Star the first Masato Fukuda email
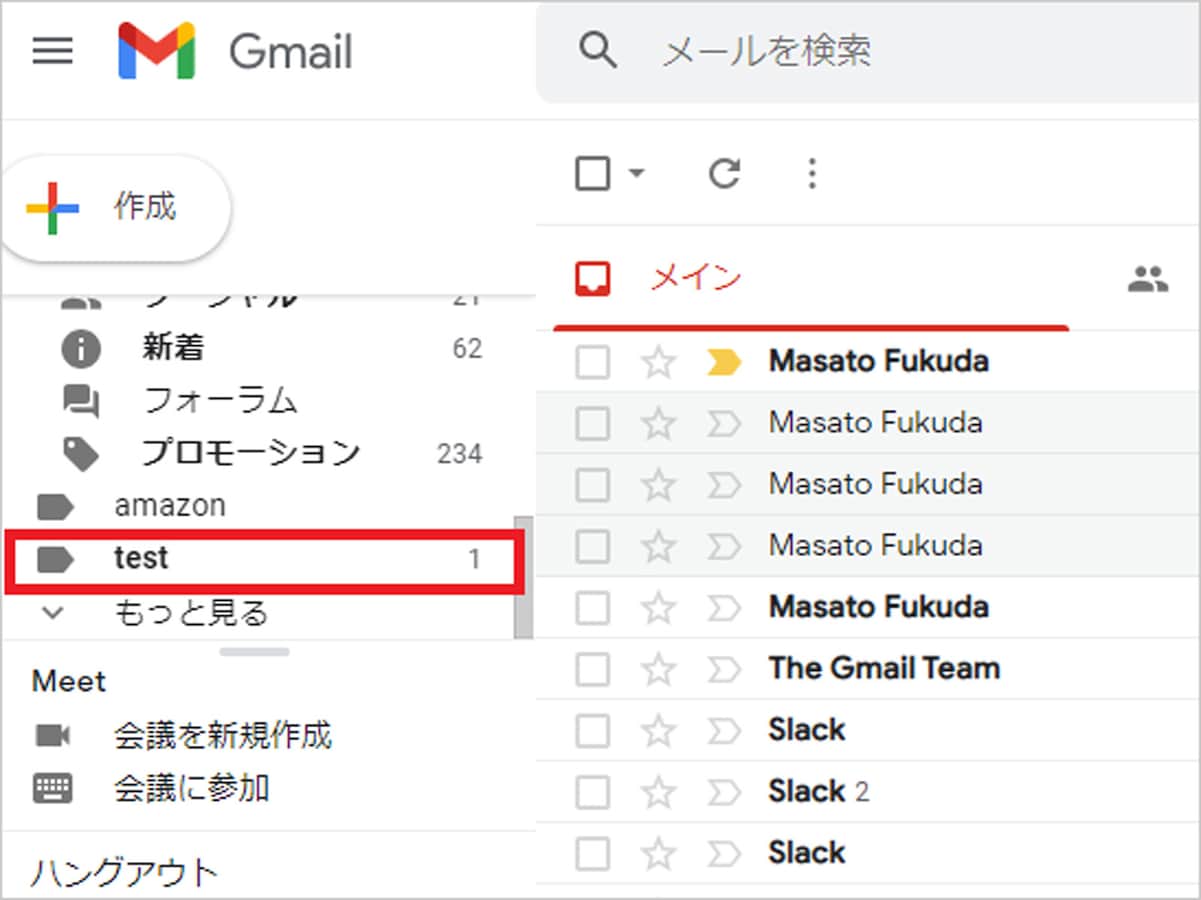This screenshot has width=1201, height=900. click(658, 361)
